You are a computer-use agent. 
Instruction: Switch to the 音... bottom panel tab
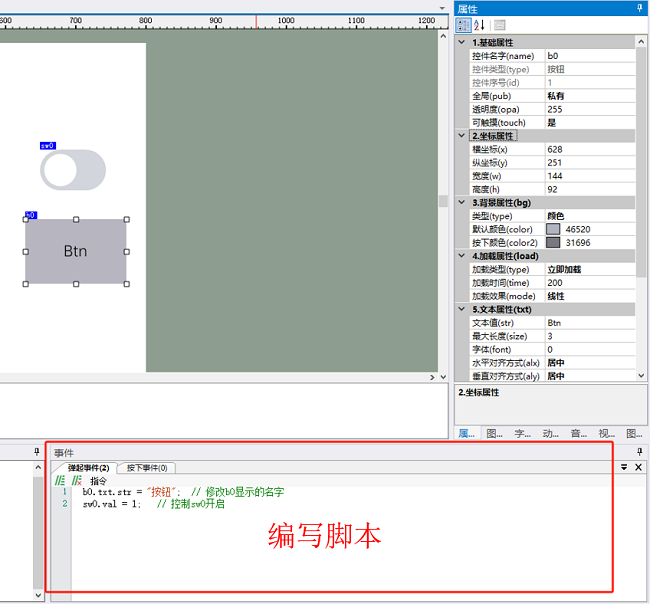[579, 434]
